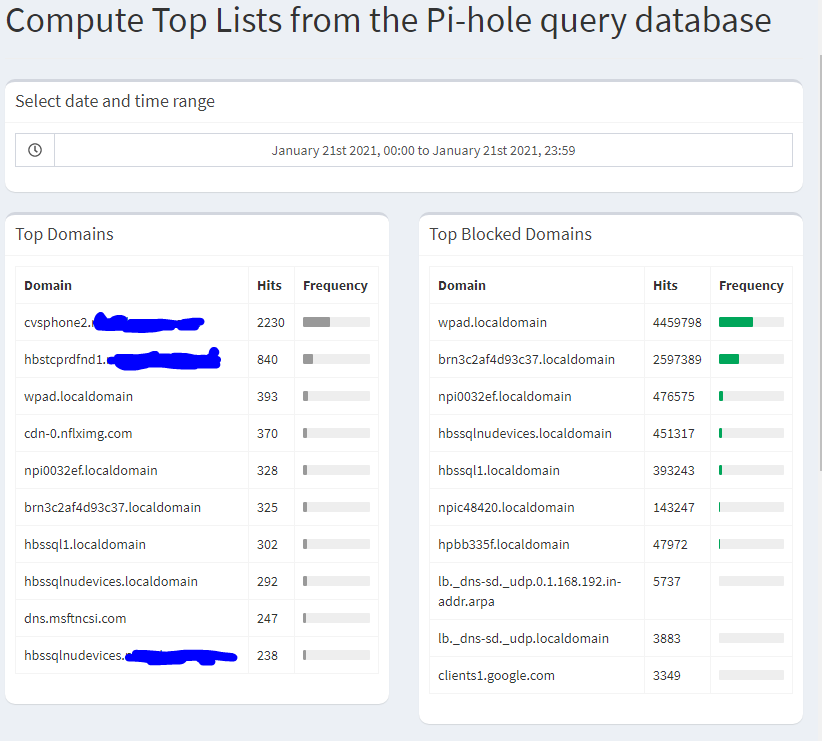Click the vertical page scrollbar

pos(820,262)
